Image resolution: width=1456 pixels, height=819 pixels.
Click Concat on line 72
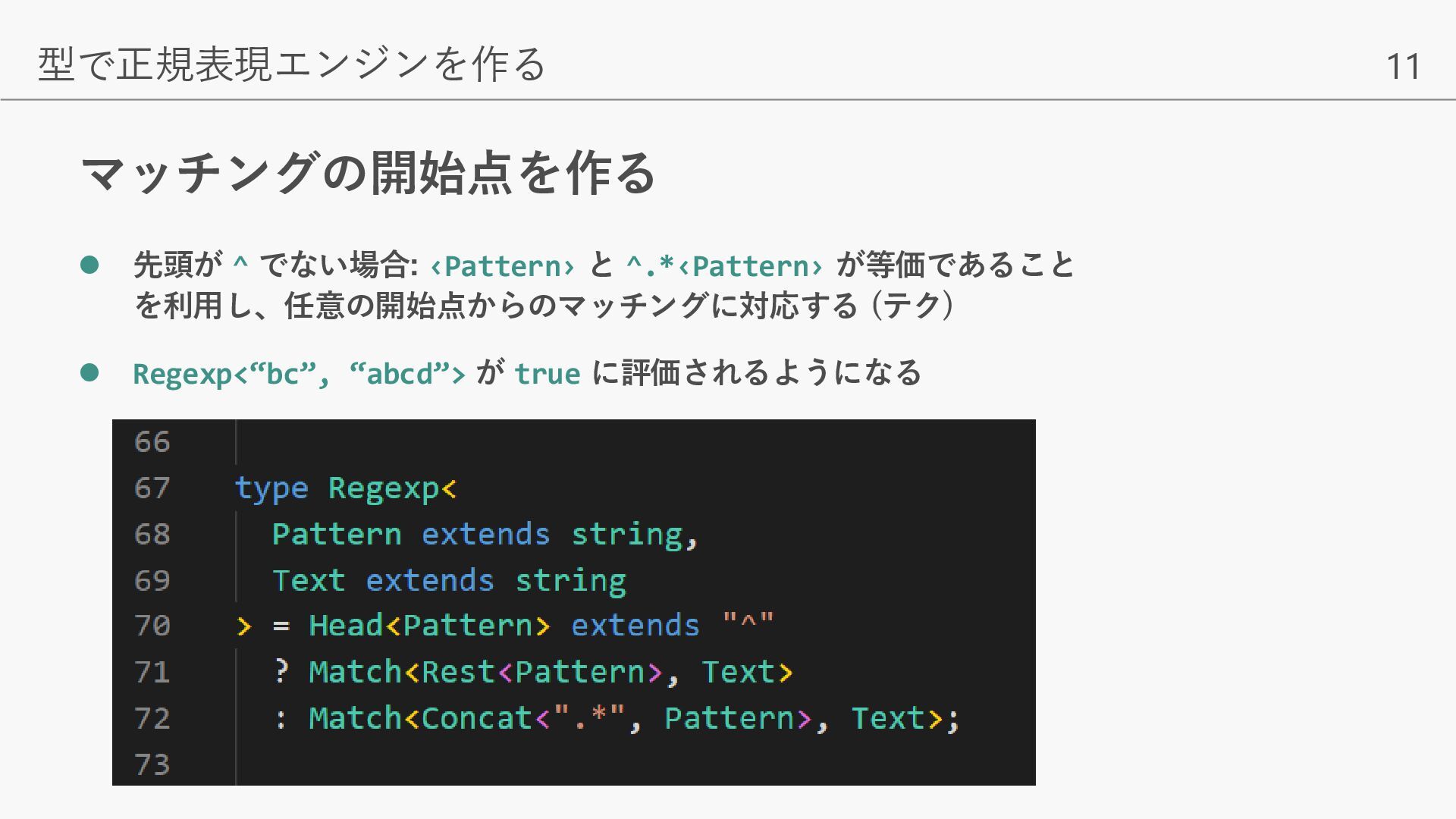pos(476,719)
